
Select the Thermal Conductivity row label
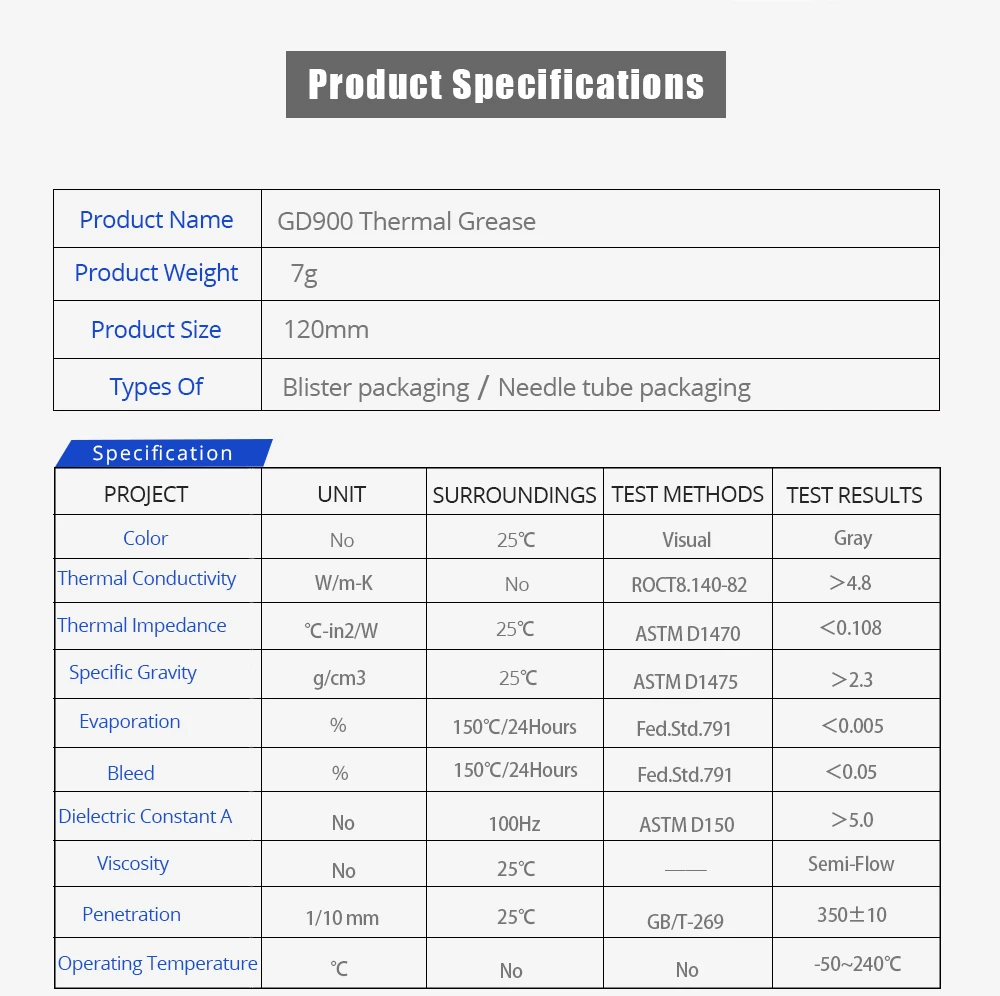click(147, 578)
